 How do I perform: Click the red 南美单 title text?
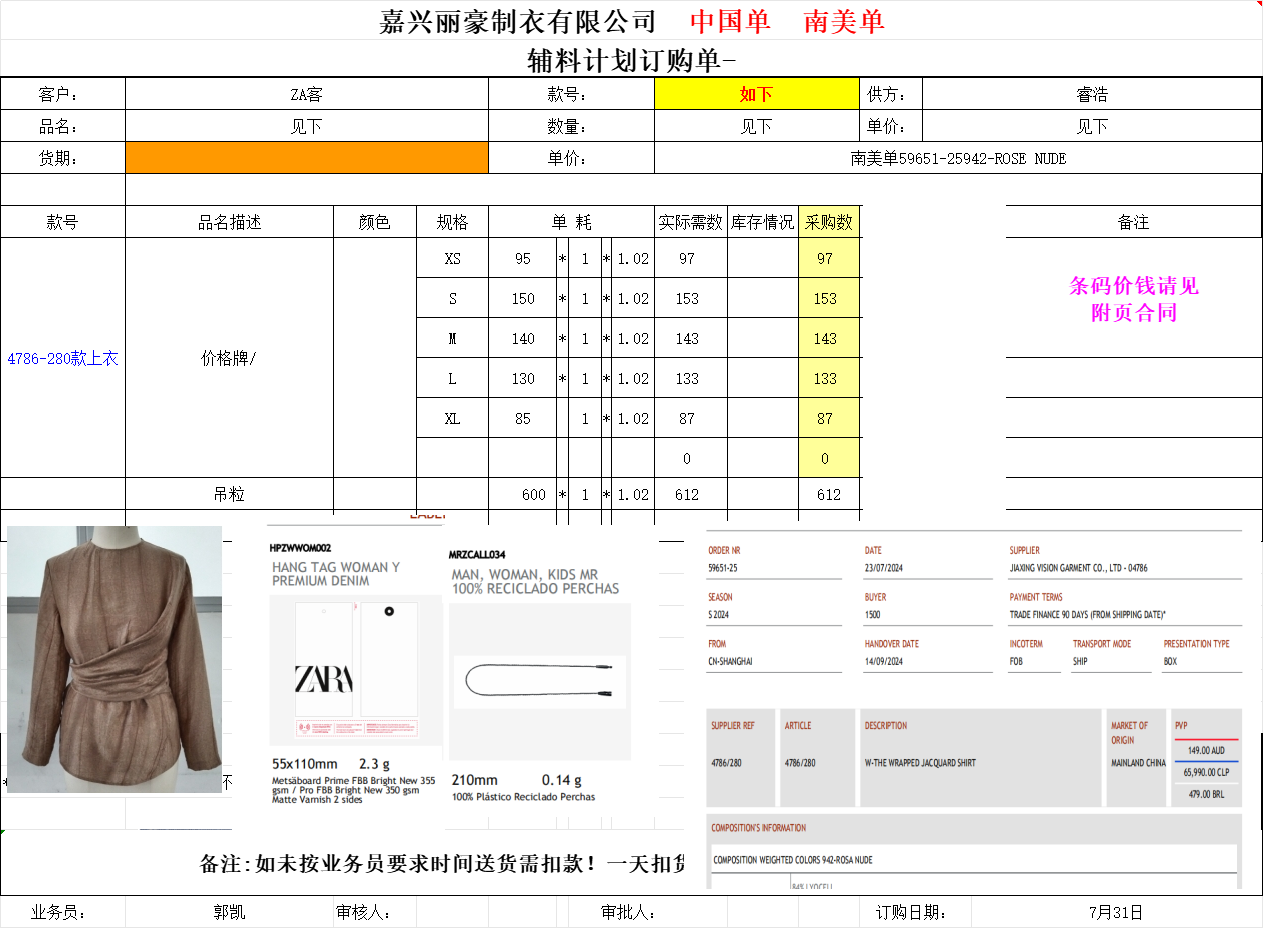(844, 21)
